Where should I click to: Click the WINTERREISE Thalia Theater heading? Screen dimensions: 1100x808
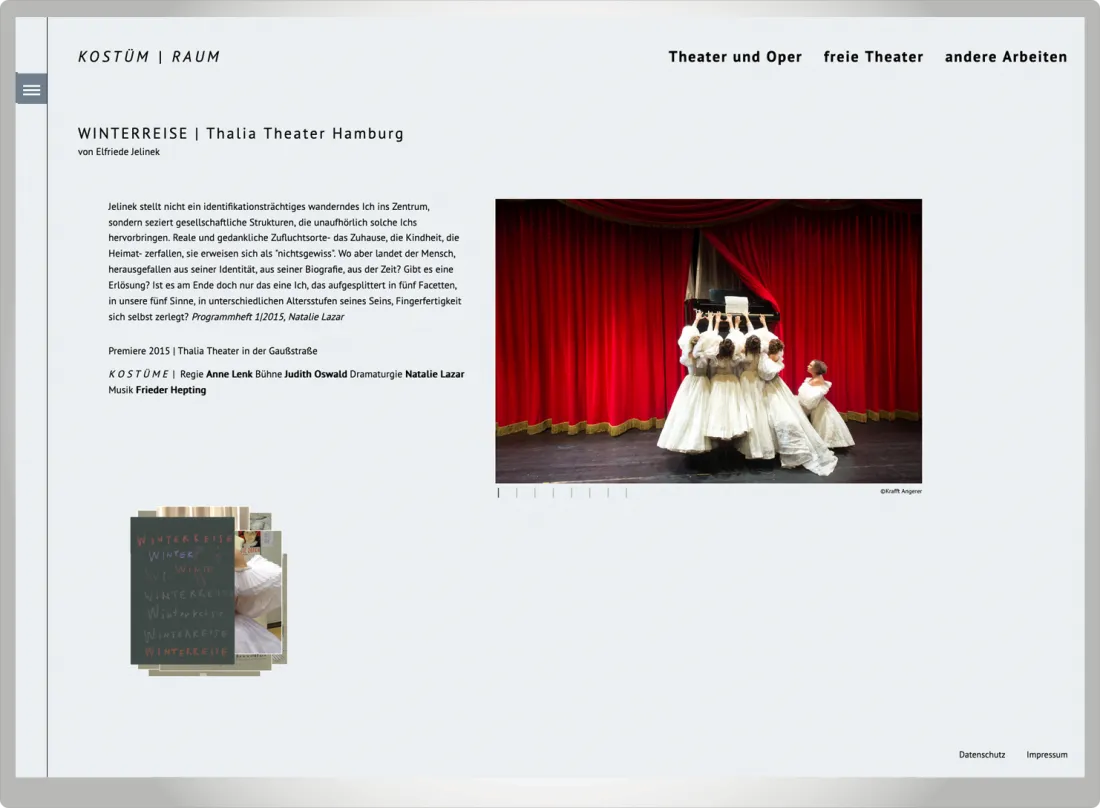point(240,133)
